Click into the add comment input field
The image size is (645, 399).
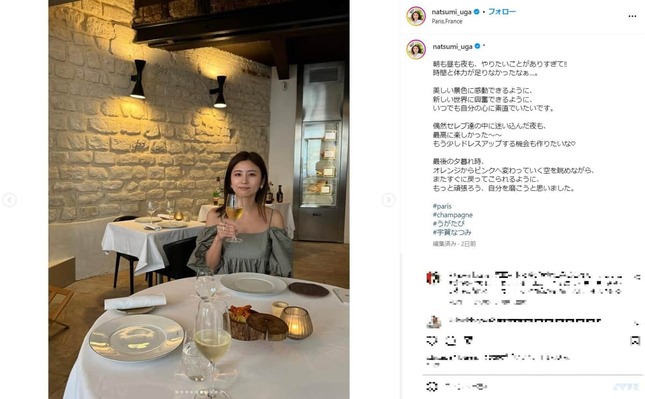click(527, 387)
